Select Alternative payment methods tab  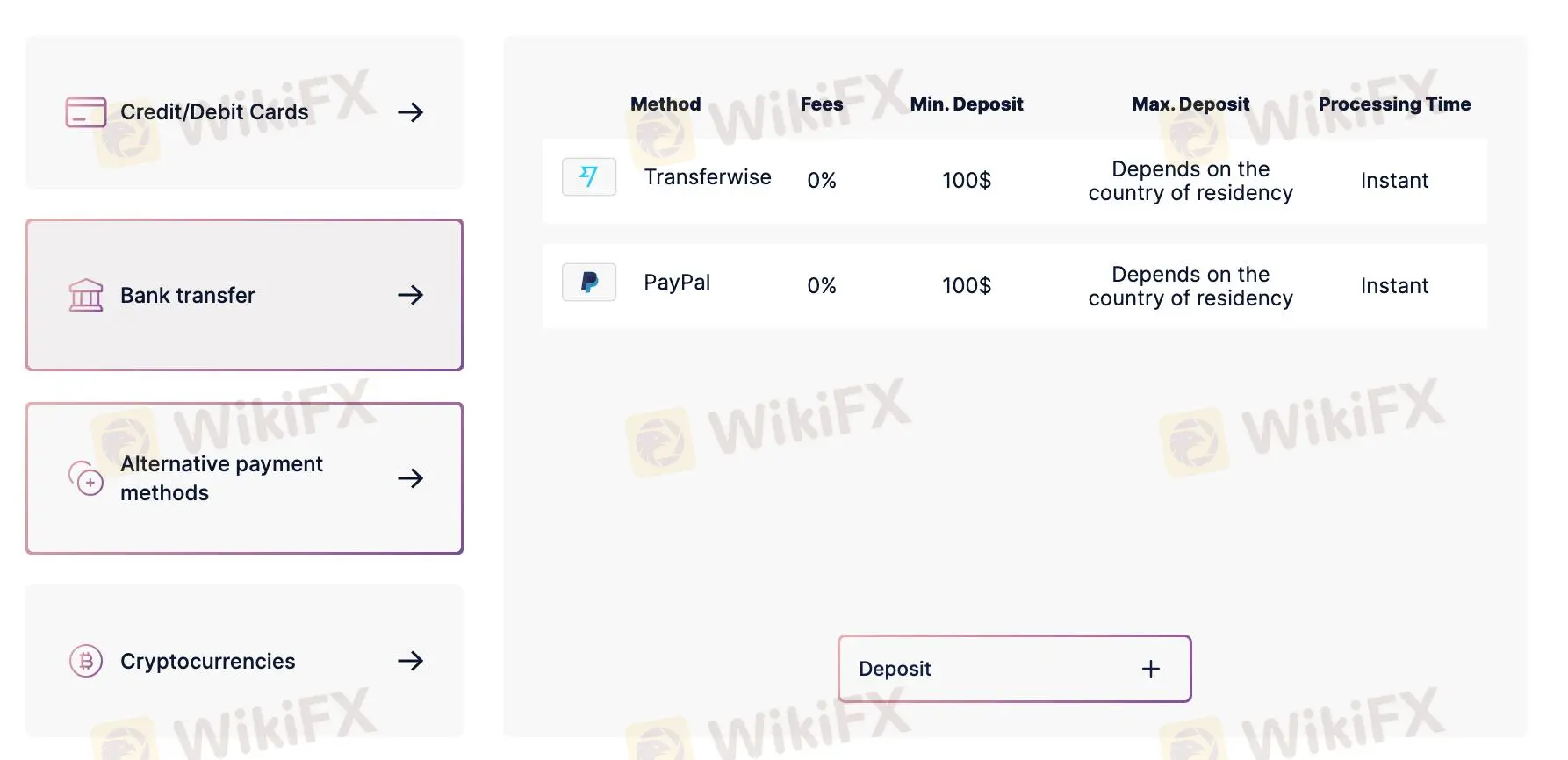point(221,478)
